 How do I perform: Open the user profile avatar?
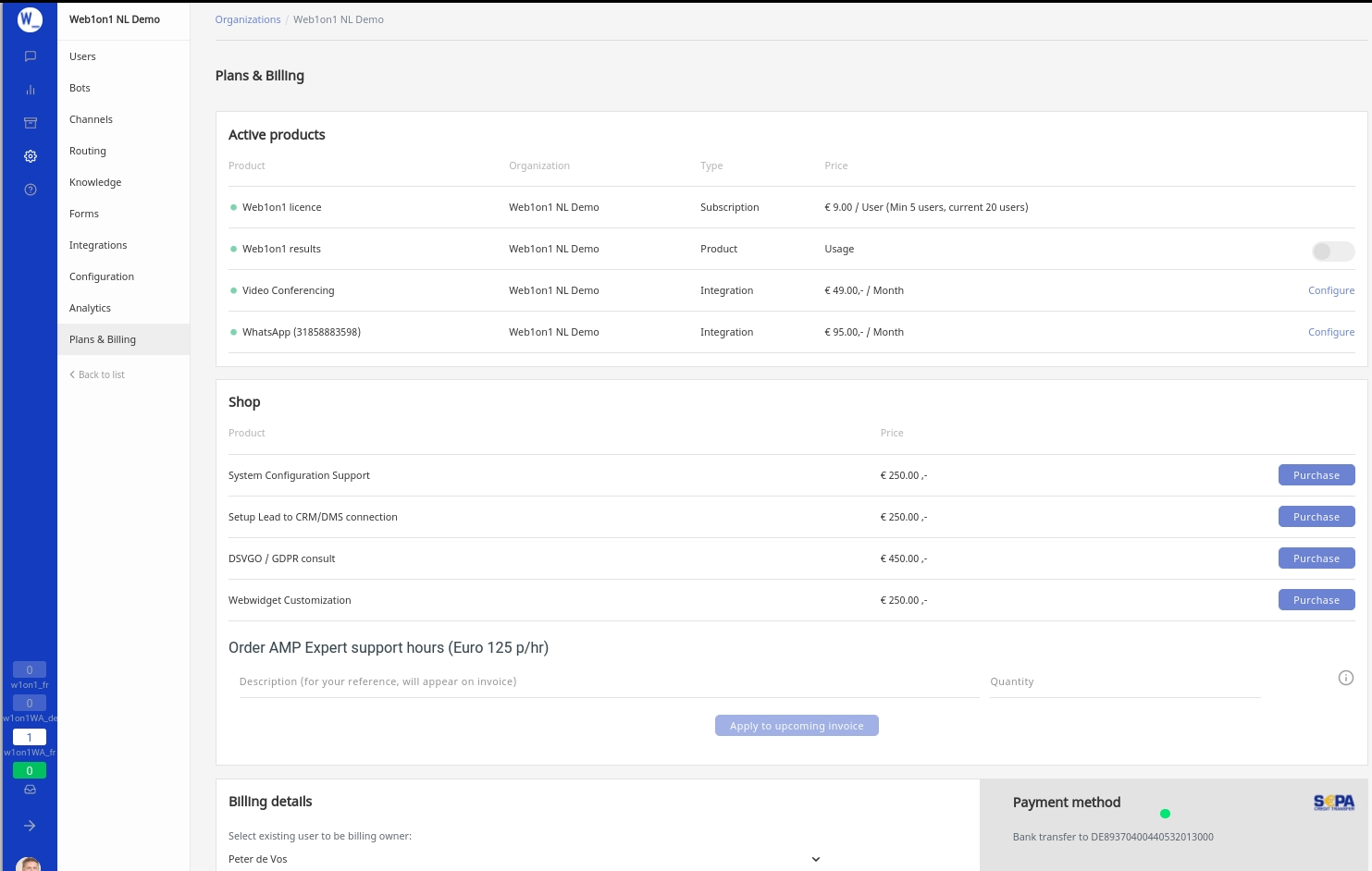(x=29, y=865)
